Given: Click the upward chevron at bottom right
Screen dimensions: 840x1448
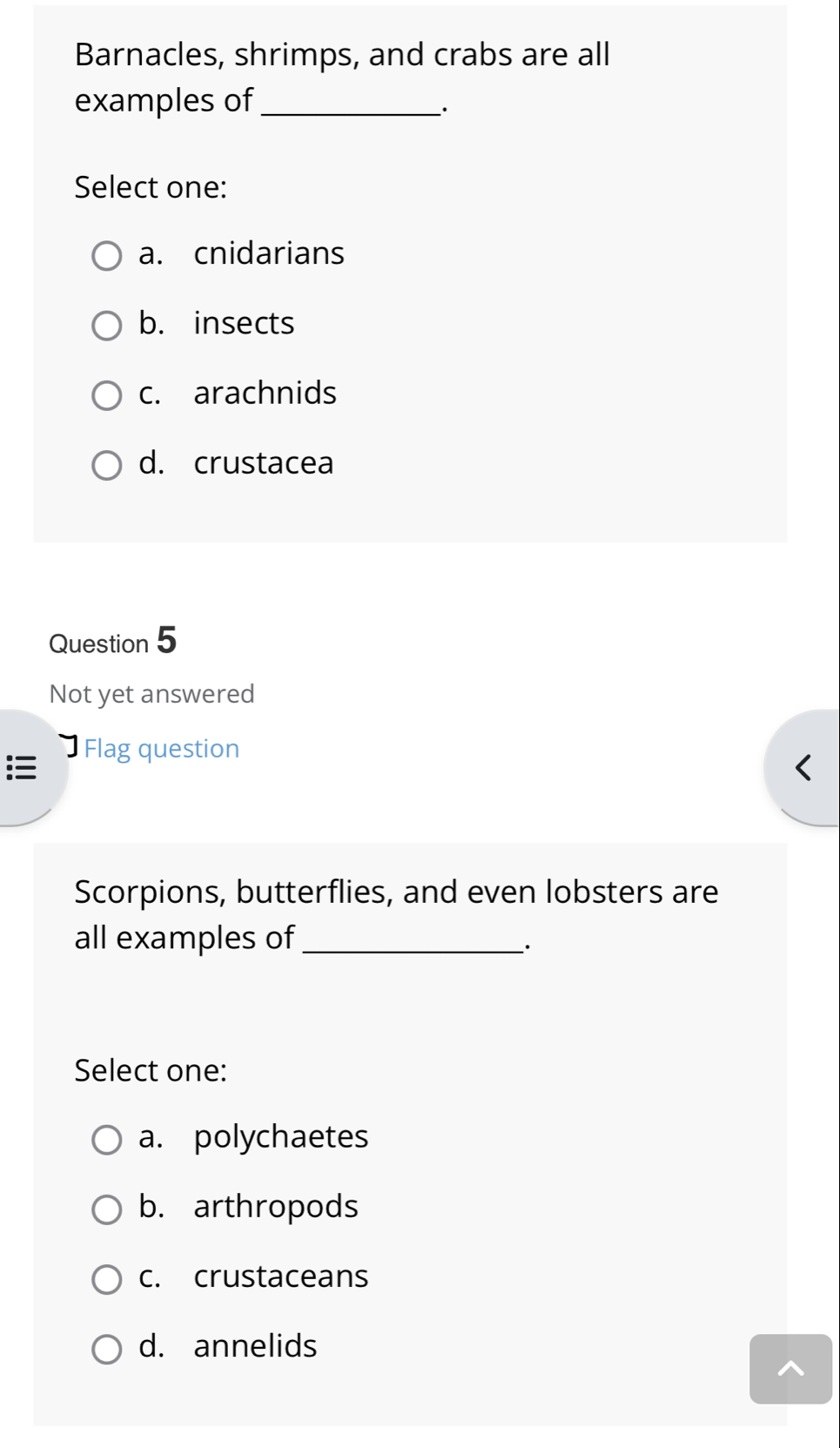Looking at the screenshot, I should coord(790,1370).
